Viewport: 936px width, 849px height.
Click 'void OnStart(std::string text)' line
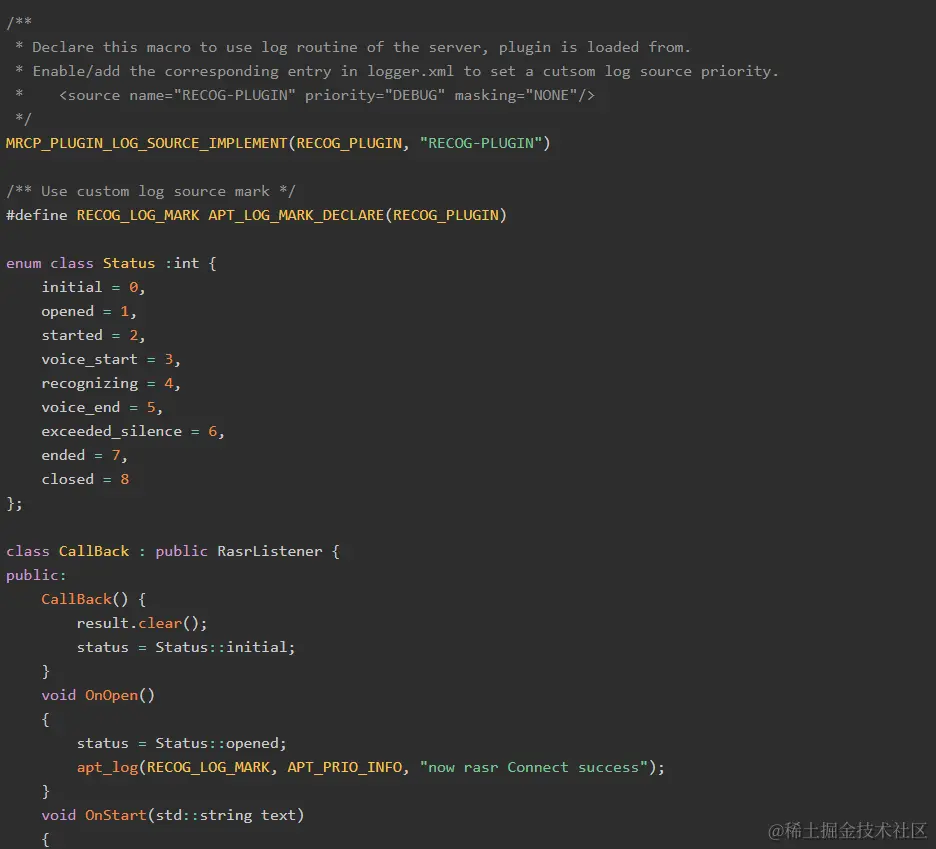click(173, 815)
